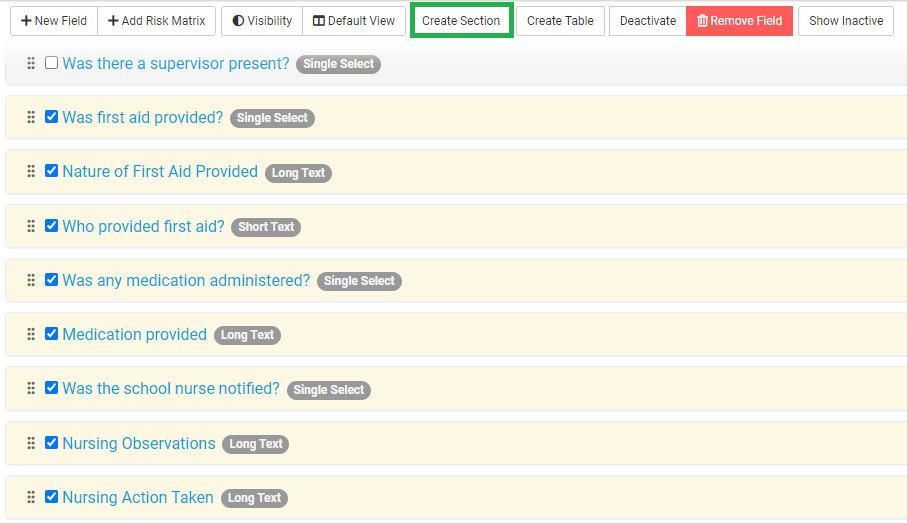Click Long Text badge beside Medication provided
907x523 pixels.
(x=248, y=335)
